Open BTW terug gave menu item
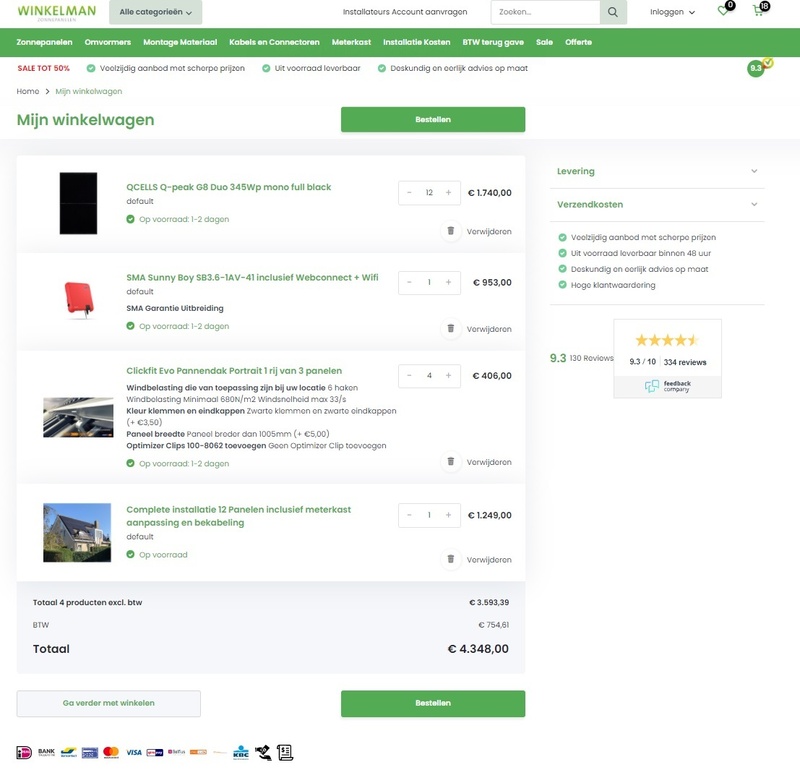This screenshot has width=800, height=770. pyautogui.click(x=493, y=42)
